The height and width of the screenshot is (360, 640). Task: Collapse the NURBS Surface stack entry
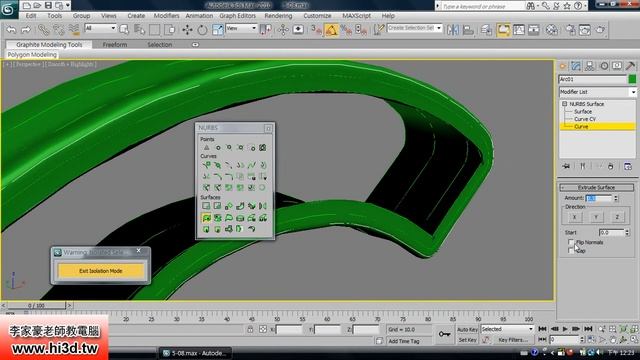[x=564, y=104]
